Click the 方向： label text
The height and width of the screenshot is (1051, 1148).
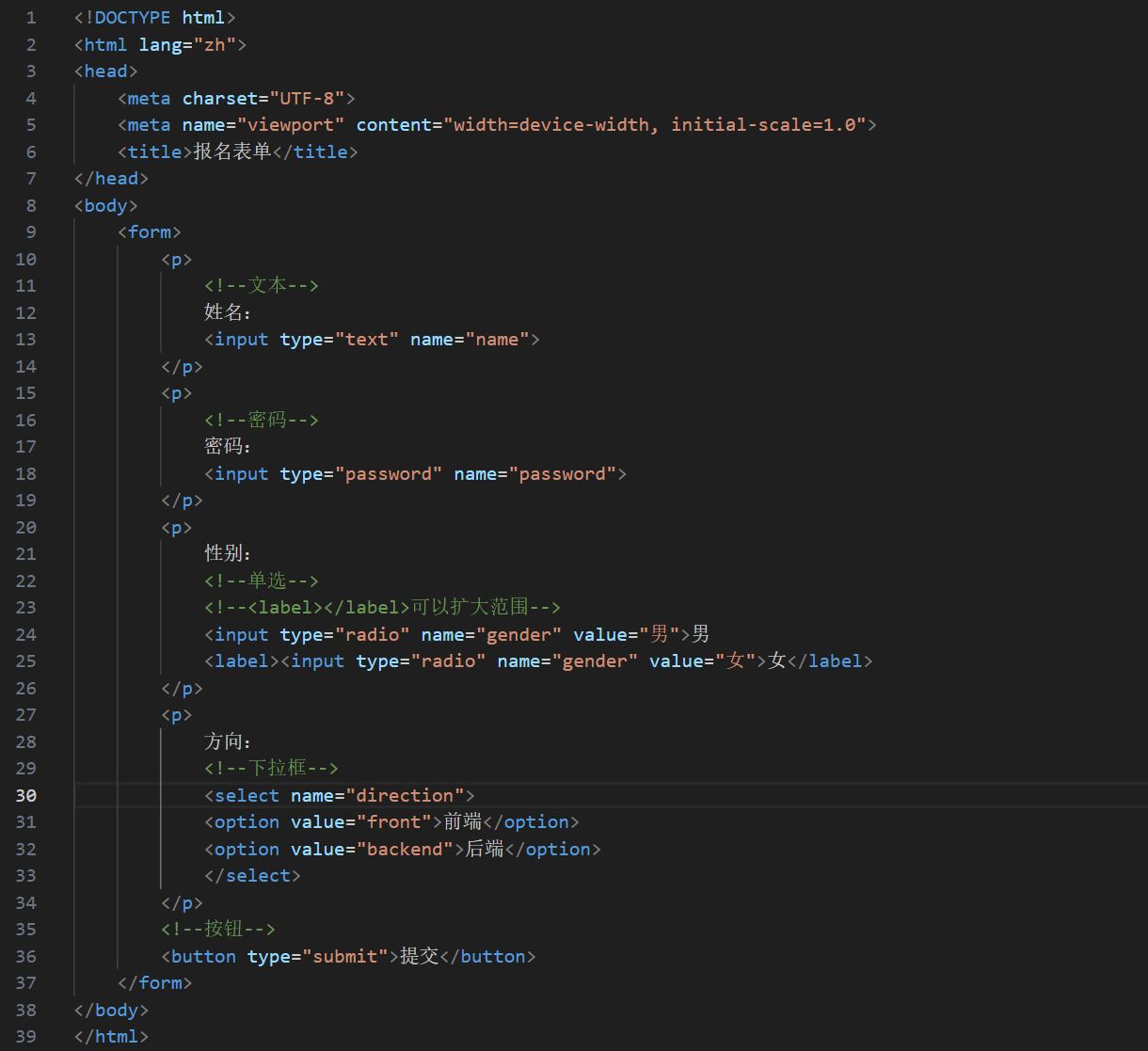(229, 741)
